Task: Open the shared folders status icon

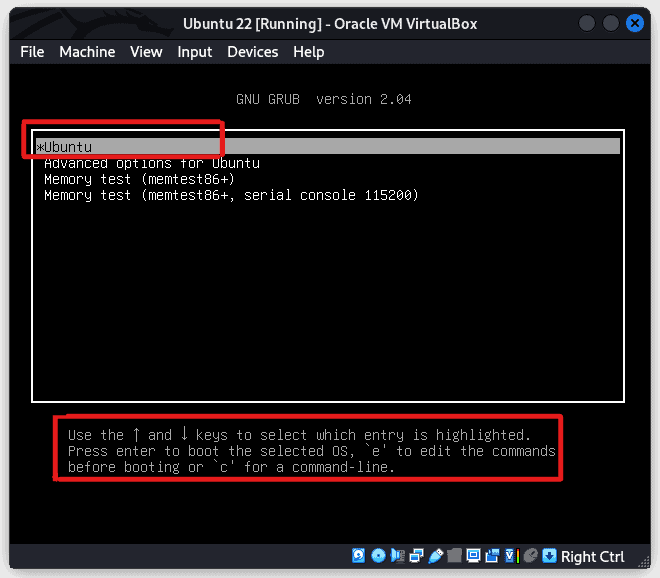Action: tap(454, 556)
